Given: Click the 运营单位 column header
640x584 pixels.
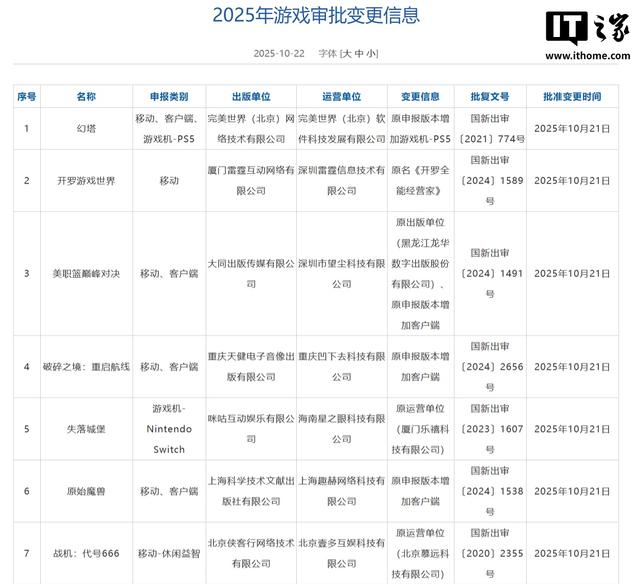Looking at the screenshot, I should [x=342, y=97].
